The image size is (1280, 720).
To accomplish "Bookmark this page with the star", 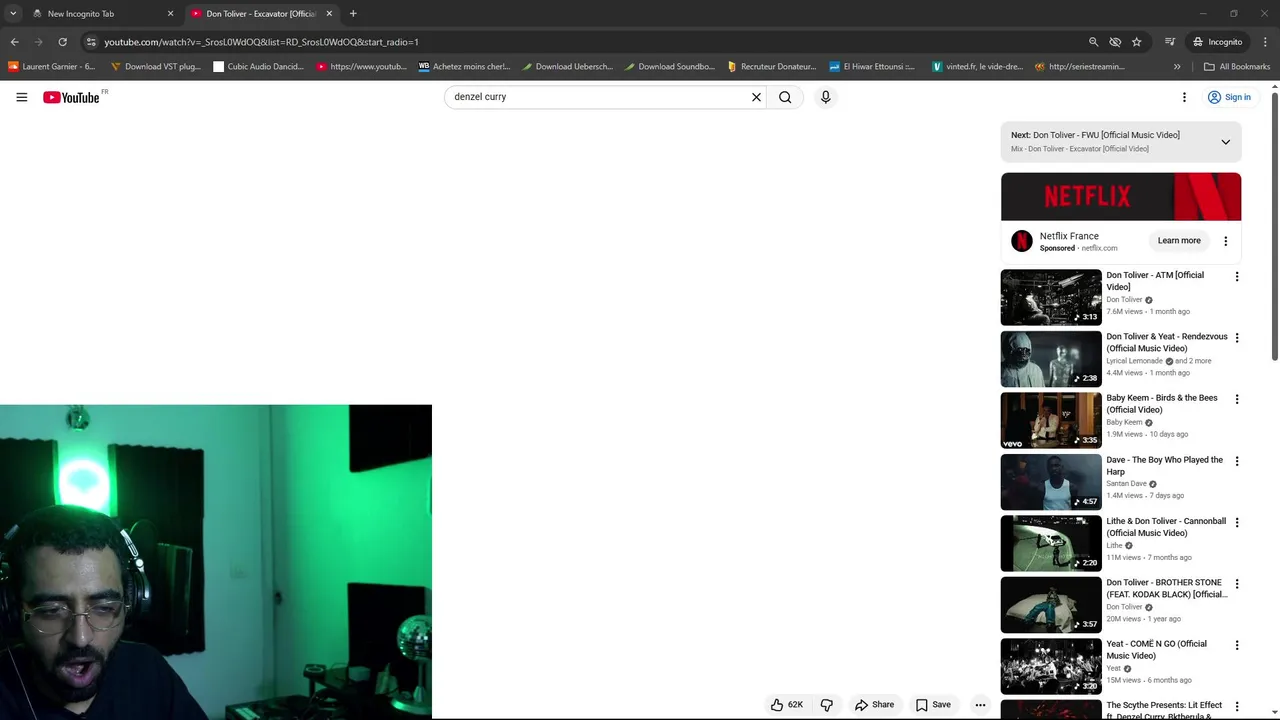I will 1137,42.
